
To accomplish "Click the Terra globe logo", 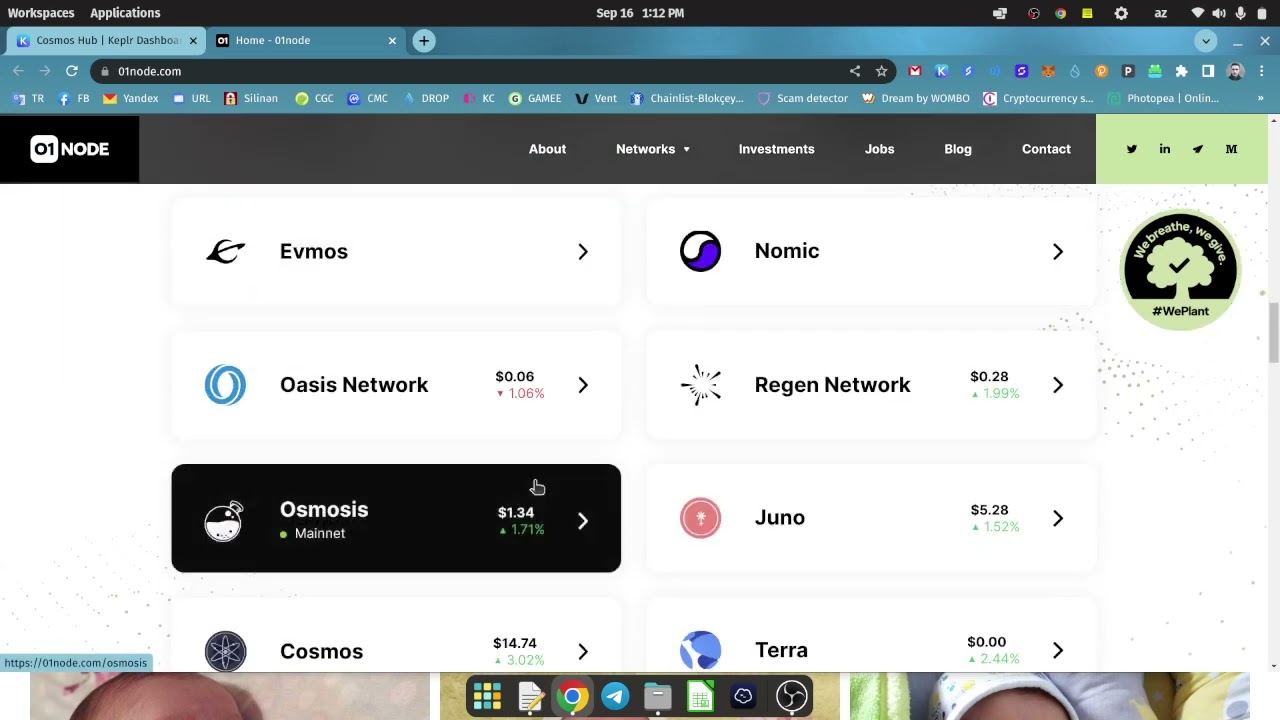I will click(700, 651).
